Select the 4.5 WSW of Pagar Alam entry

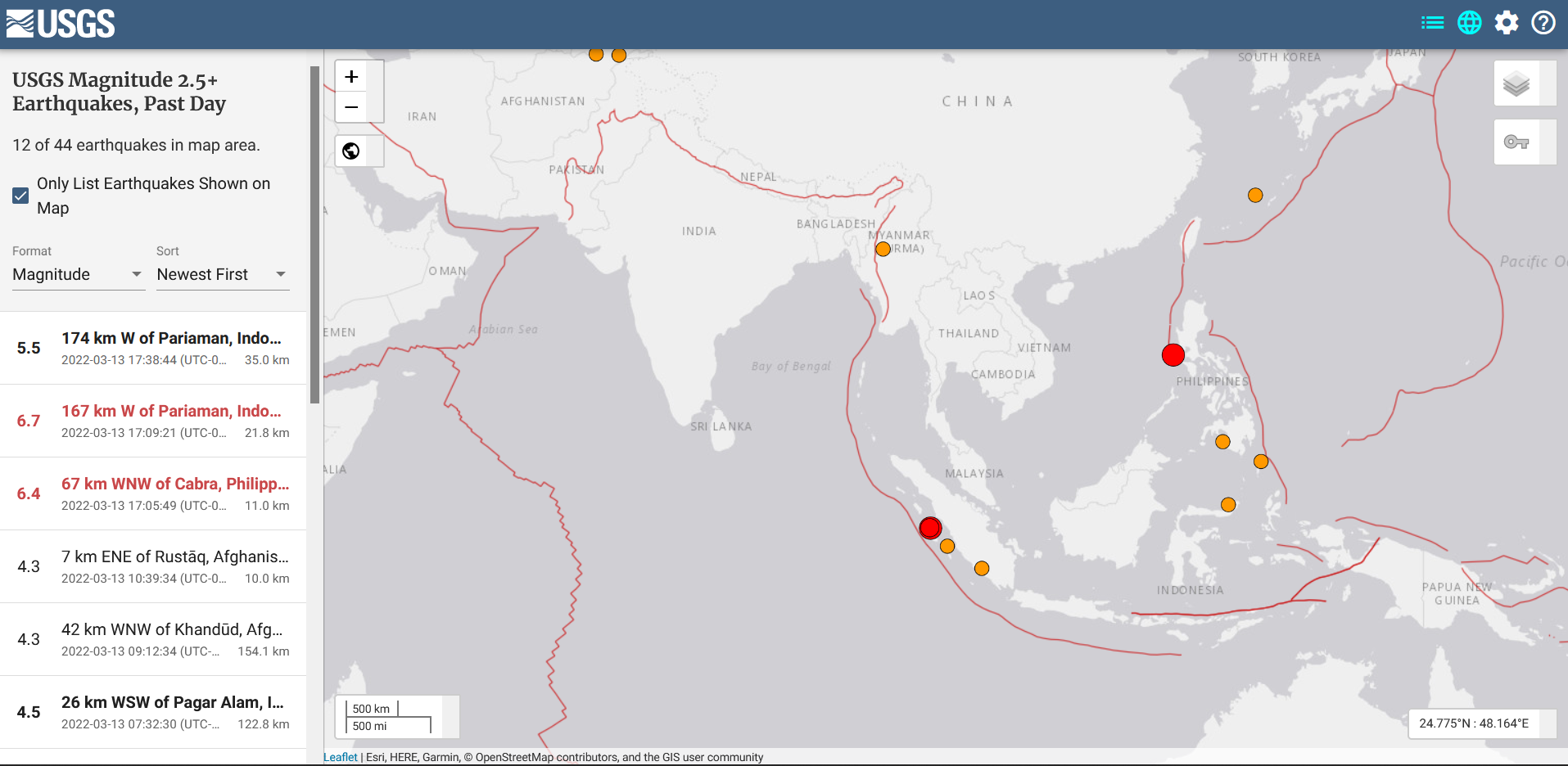pyautogui.click(x=153, y=712)
